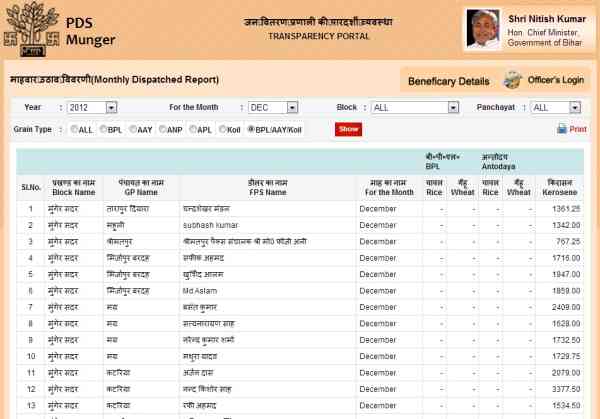
Task: Open the Year dropdown
Action: coord(91,107)
